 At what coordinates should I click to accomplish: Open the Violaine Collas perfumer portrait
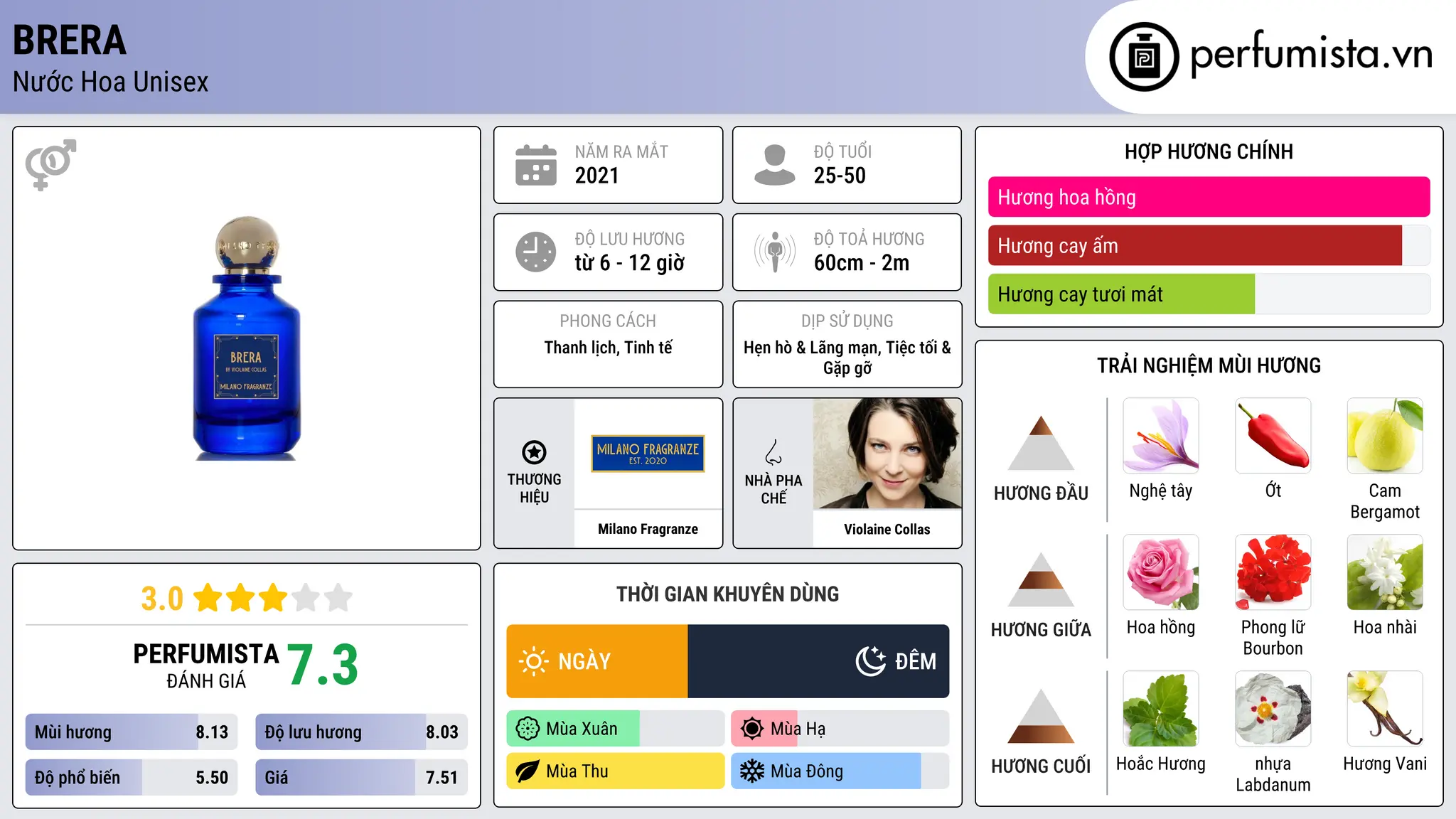(x=887, y=454)
